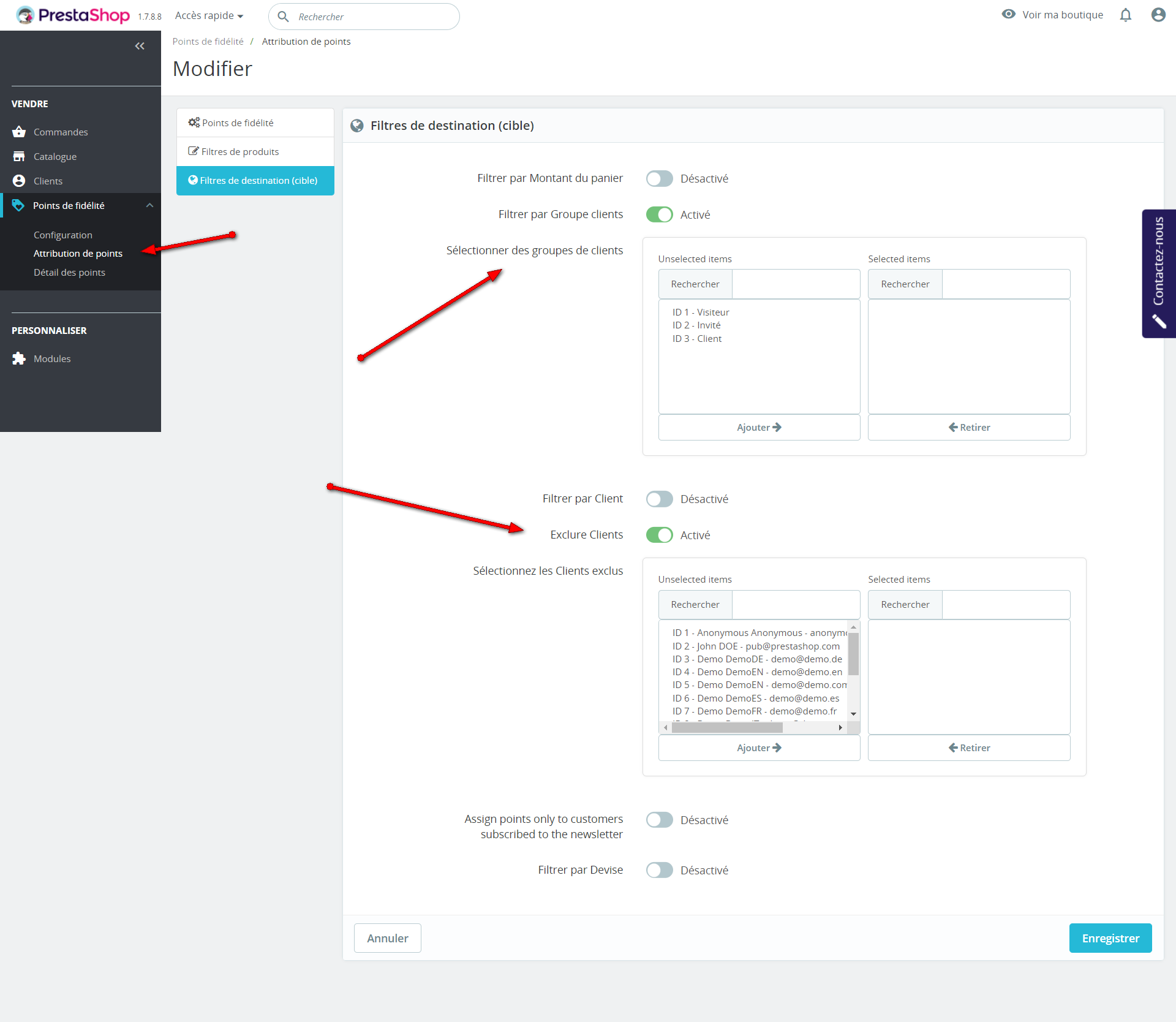1176x1022 pixels.
Task: Click the Enregistrer button
Action: tap(1110, 938)
